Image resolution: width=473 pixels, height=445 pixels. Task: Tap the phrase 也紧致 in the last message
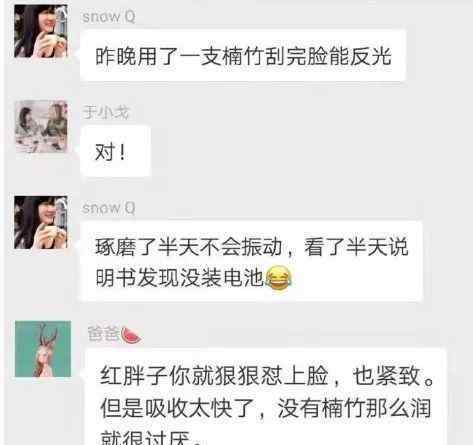pos(386,376)
